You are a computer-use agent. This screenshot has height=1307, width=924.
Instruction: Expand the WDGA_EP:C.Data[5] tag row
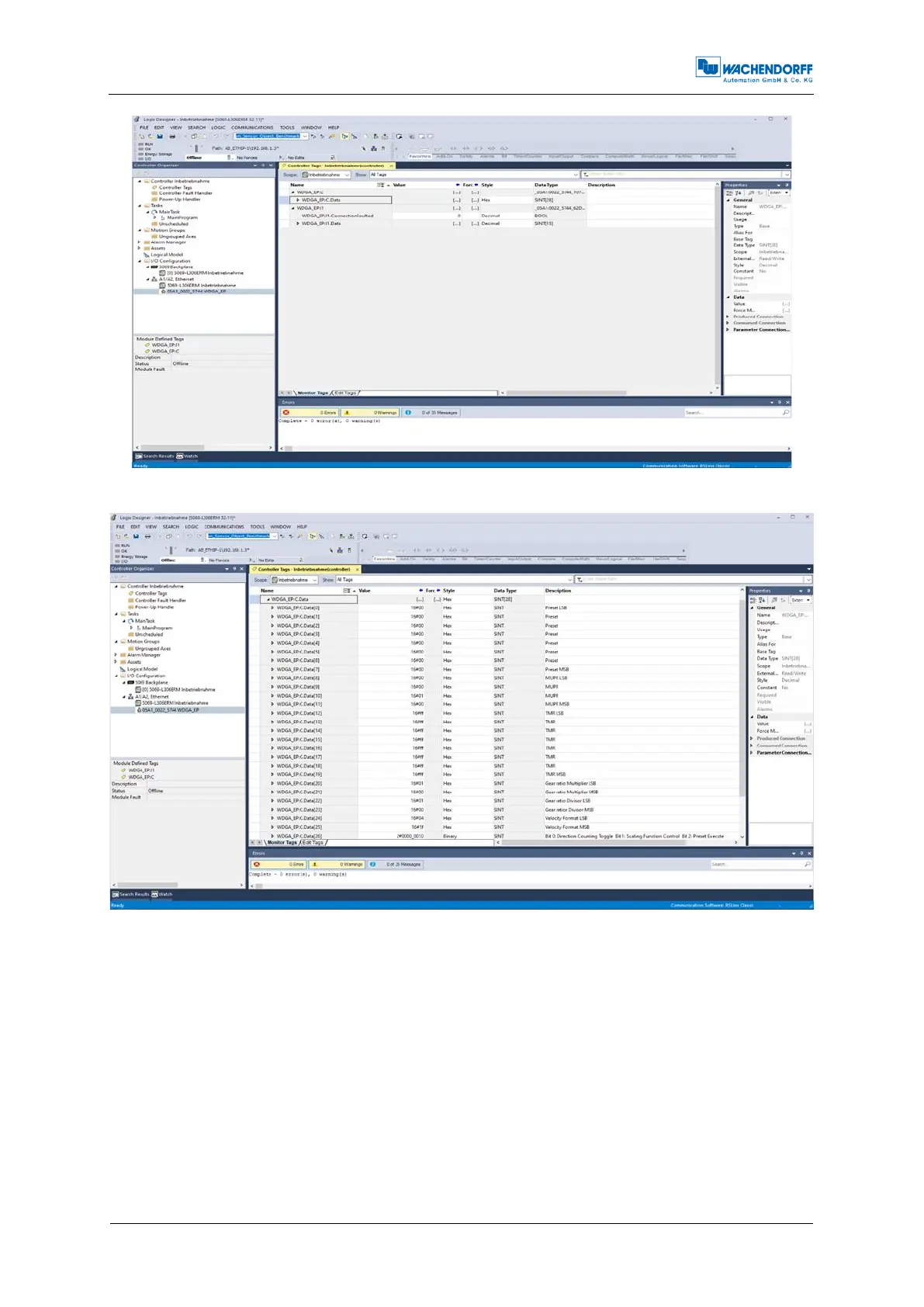click(272, 652)
